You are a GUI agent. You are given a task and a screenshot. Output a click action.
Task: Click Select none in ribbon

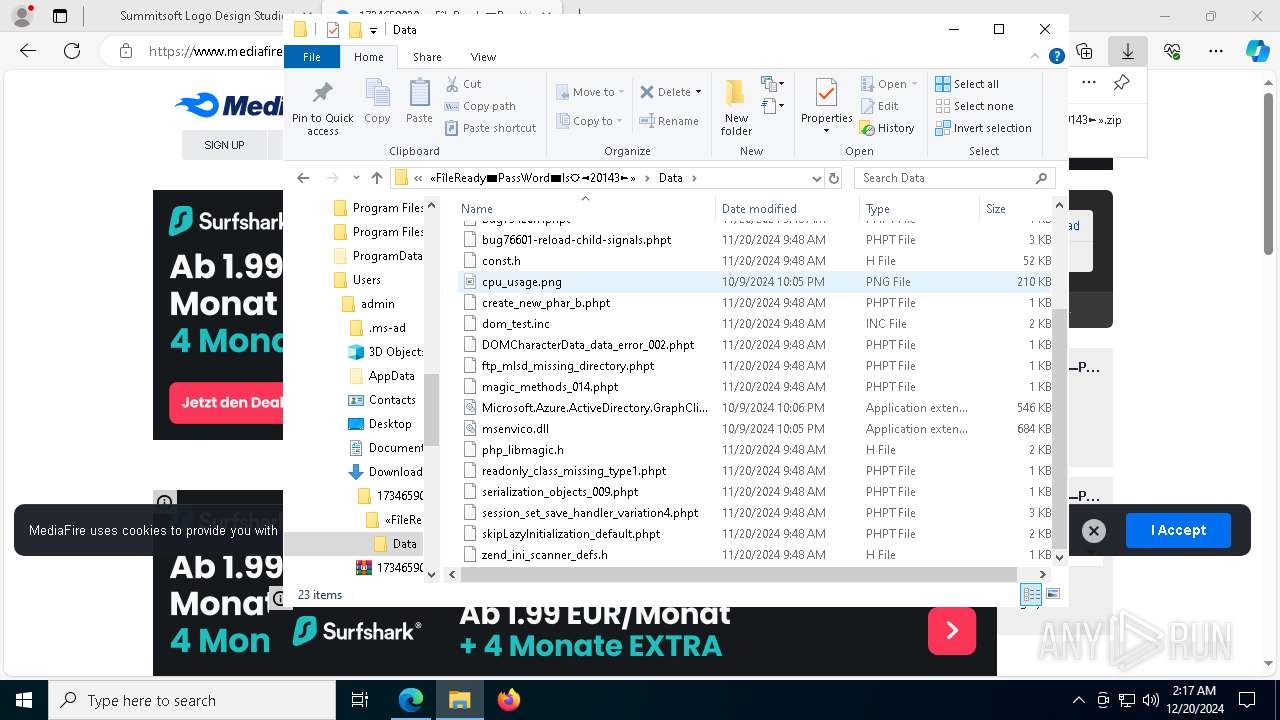pos(974,106)
